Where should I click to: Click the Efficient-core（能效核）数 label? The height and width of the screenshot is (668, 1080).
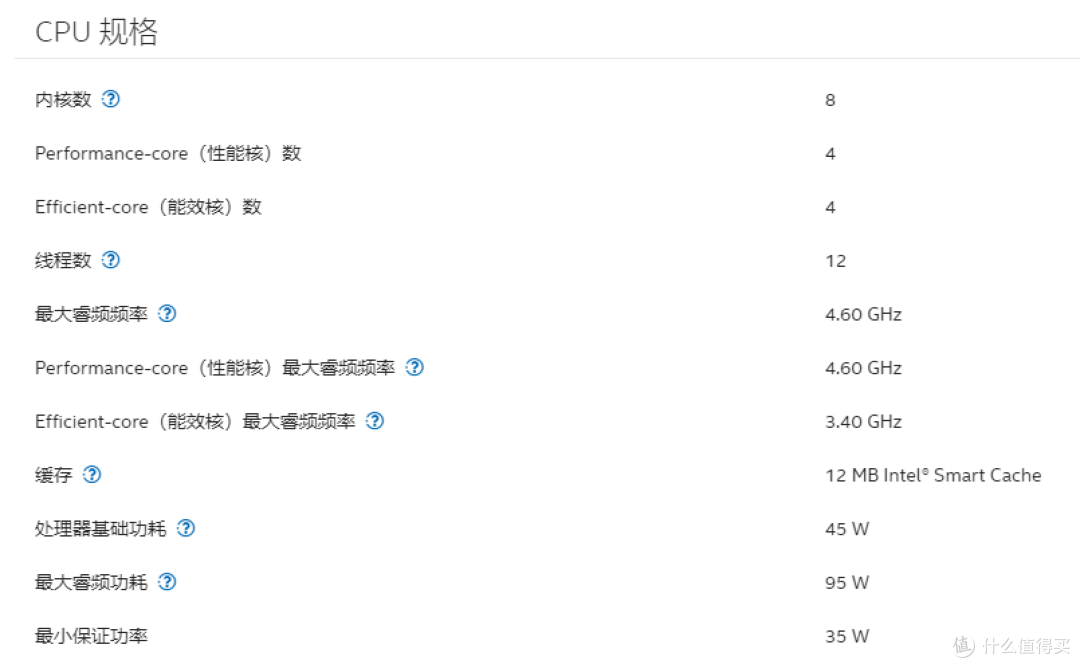(x=148, y=207)
